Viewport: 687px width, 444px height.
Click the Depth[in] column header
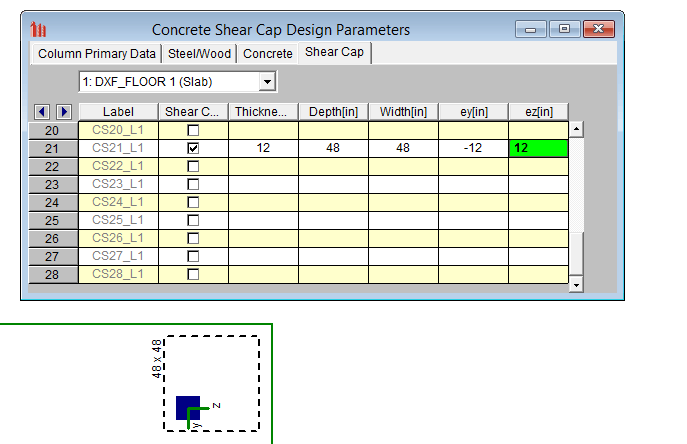[333, 112]
